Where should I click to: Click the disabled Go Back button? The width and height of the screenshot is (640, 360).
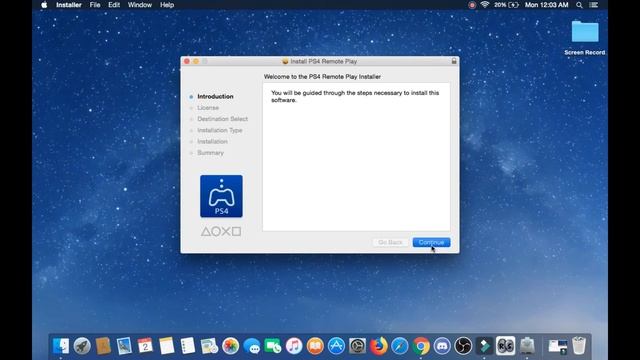pos(390,242)
